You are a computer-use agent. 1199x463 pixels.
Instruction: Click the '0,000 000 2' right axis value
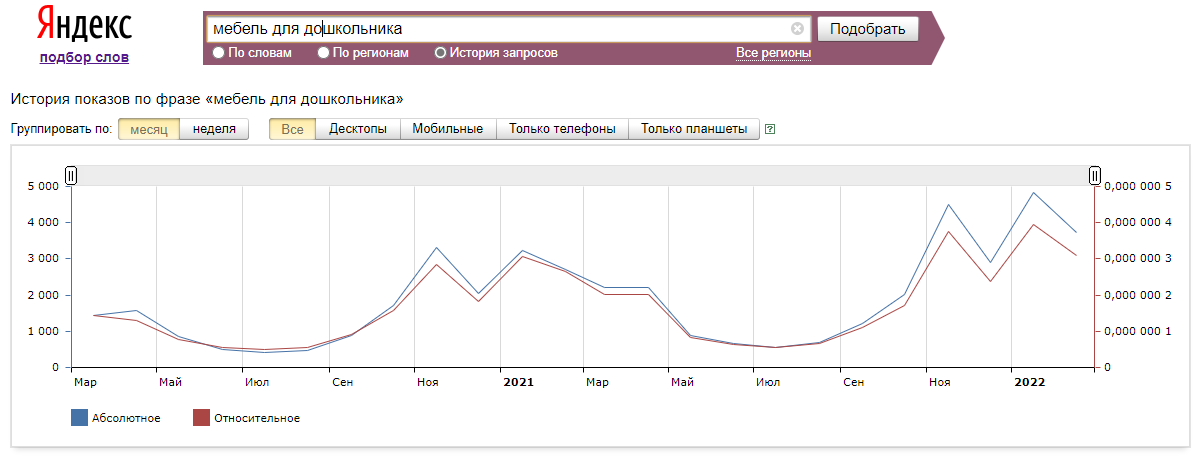point(1139,295)
